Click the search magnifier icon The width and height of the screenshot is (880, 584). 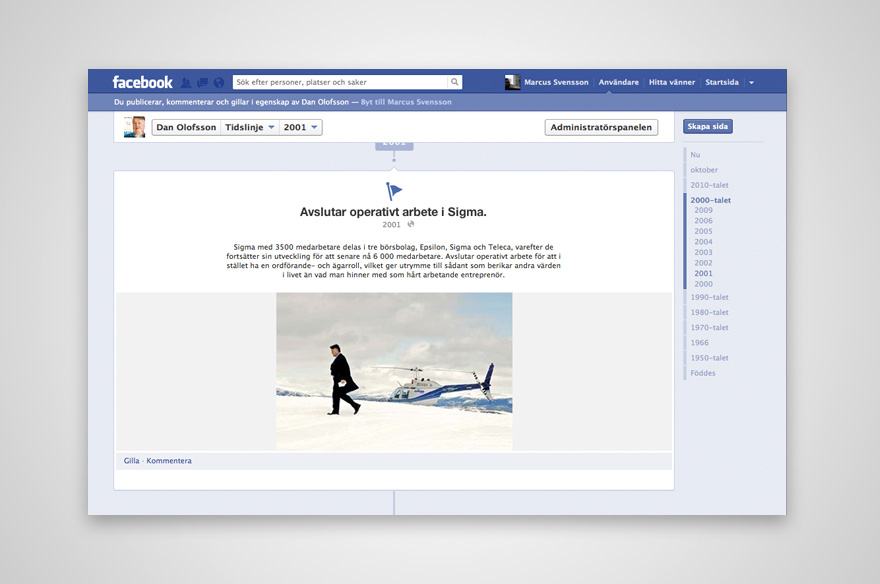pos(455,82)
